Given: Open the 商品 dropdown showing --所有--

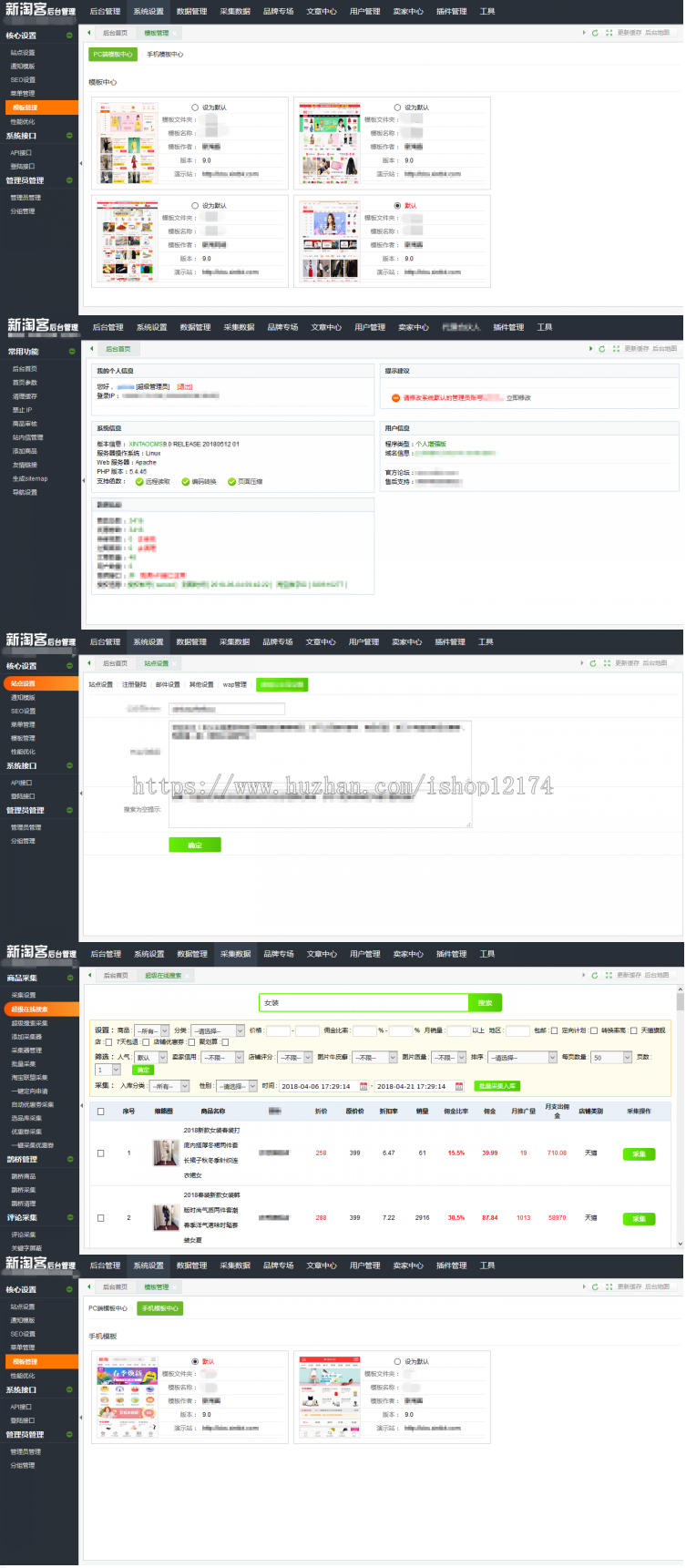Looking at the screenshot, I should tap(151, 1031).
